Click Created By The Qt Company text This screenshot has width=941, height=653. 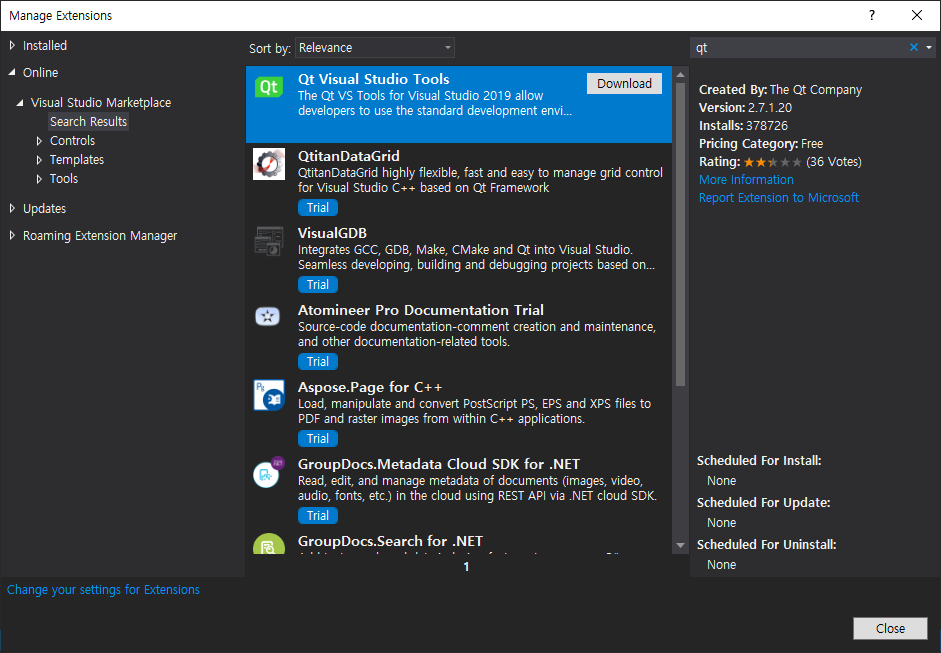[780, 89]
